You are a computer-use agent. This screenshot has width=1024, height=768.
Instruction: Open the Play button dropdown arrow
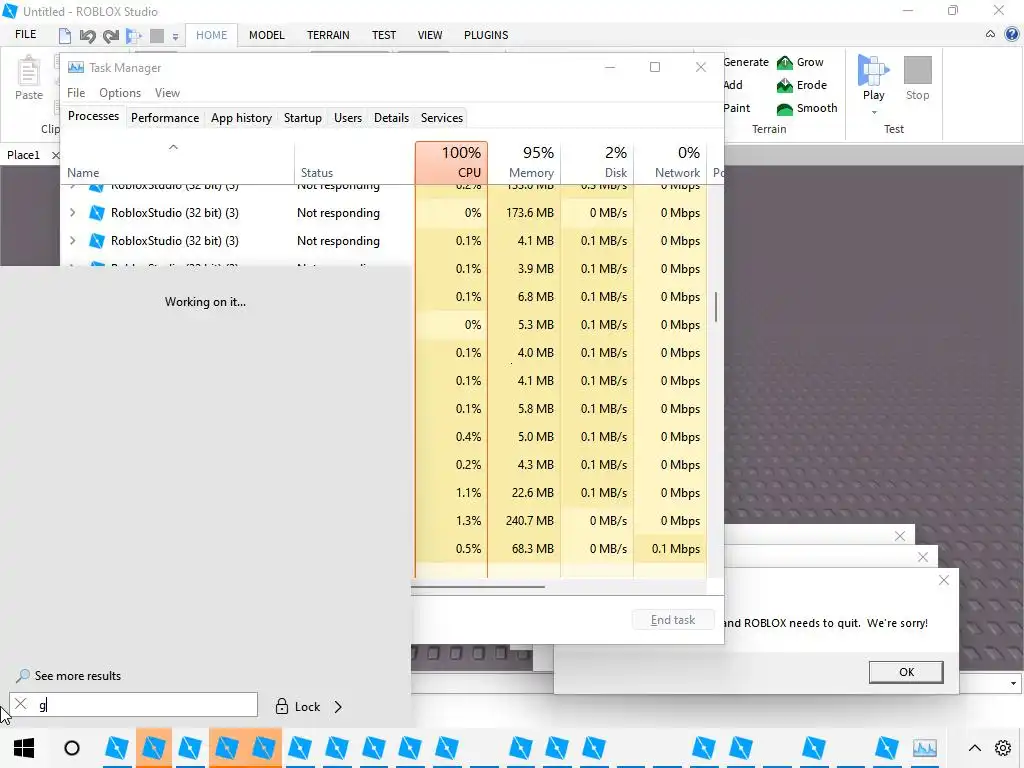click(874, 113)
